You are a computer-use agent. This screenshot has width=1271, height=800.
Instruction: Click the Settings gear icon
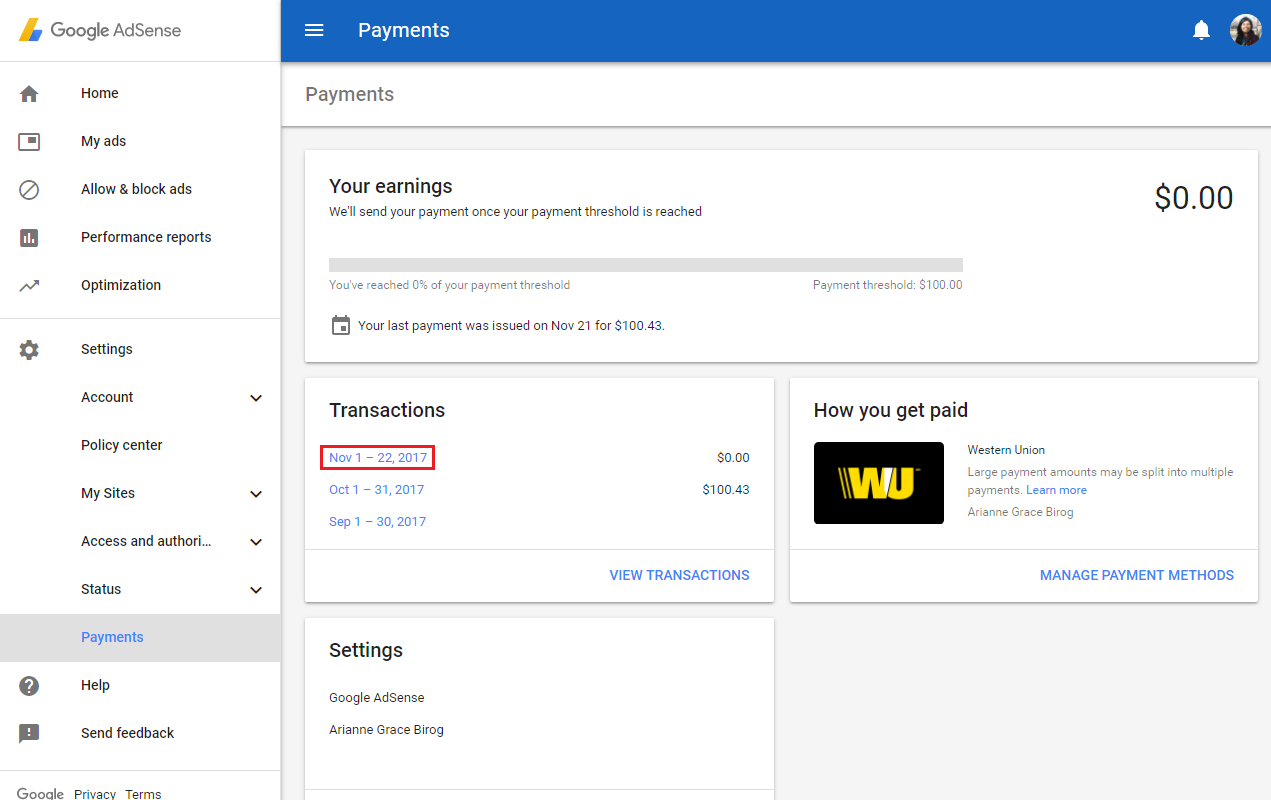click(29, 349)
